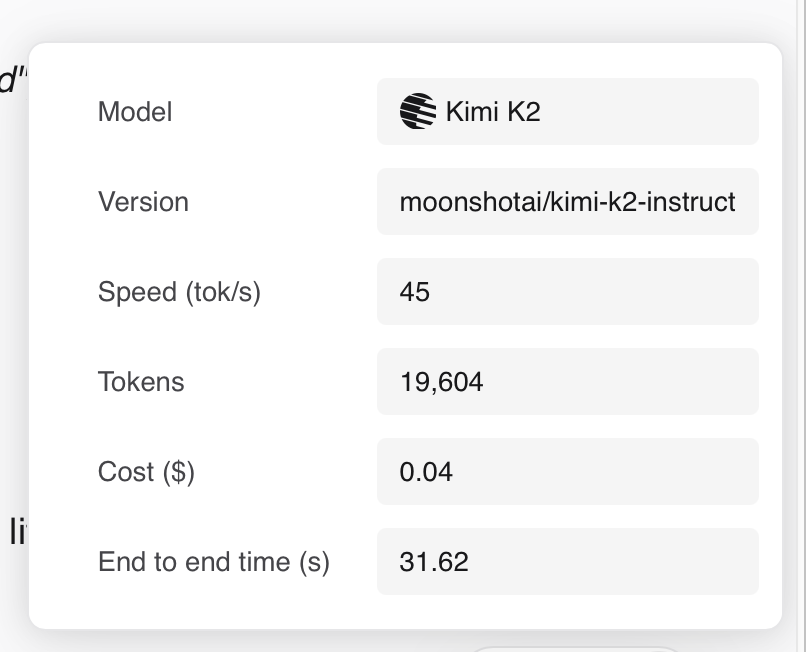
Task: Click the Tokens label
Action: [x=141, y=382]
